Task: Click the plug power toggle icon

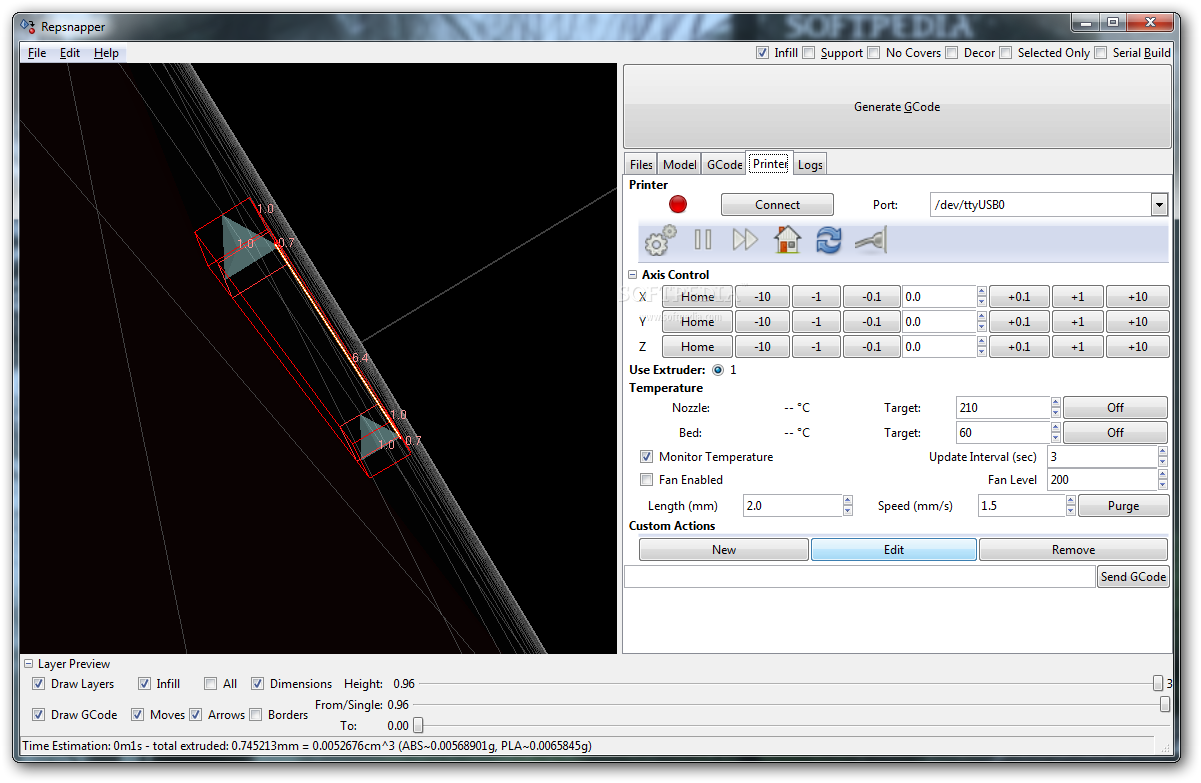Action: (x=871, y=240)
